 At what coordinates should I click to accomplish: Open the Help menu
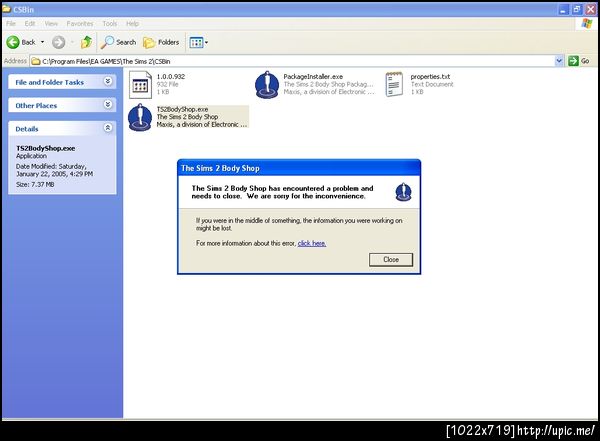(132, 24)
